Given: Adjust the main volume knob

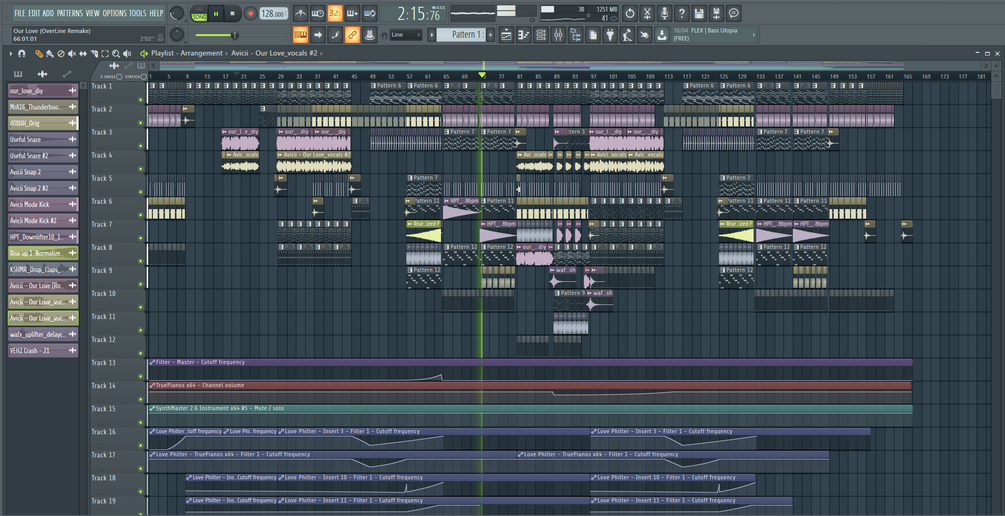Looking at the screenshot, I should click(x=178, y=13).
